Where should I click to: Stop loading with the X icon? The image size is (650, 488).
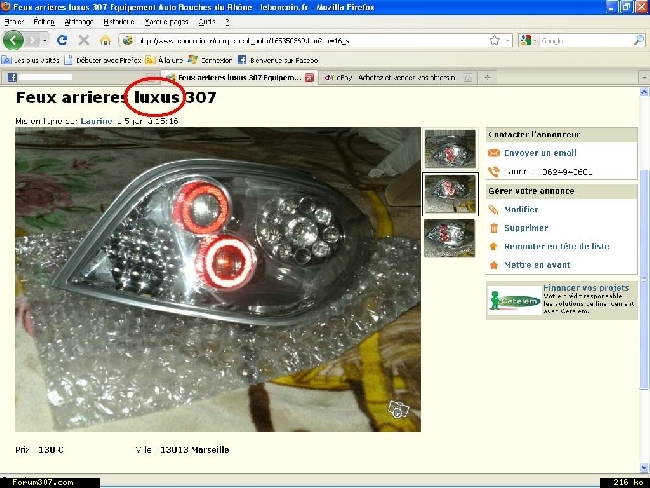(x=84, y=40)
